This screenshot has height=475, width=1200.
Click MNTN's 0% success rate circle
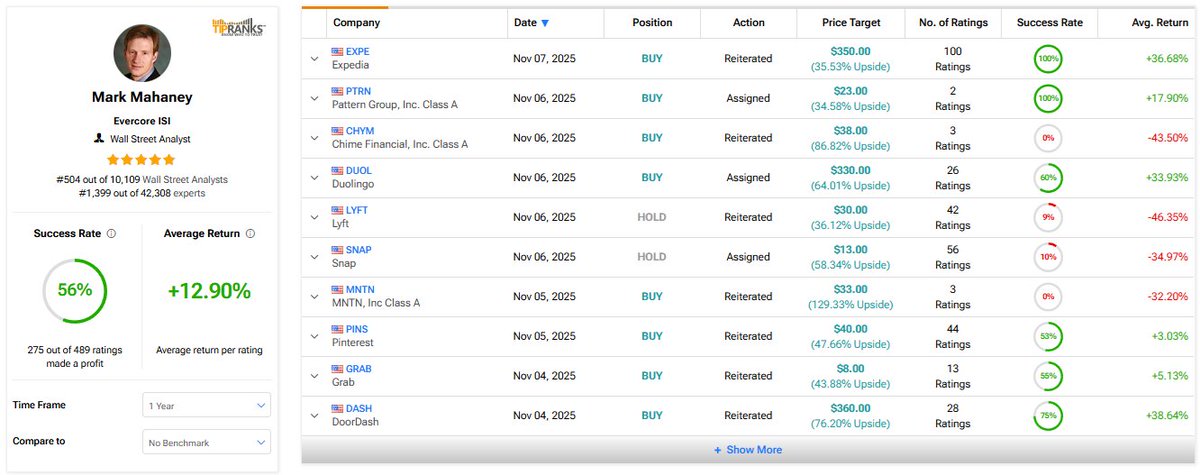click(1048, 297)
